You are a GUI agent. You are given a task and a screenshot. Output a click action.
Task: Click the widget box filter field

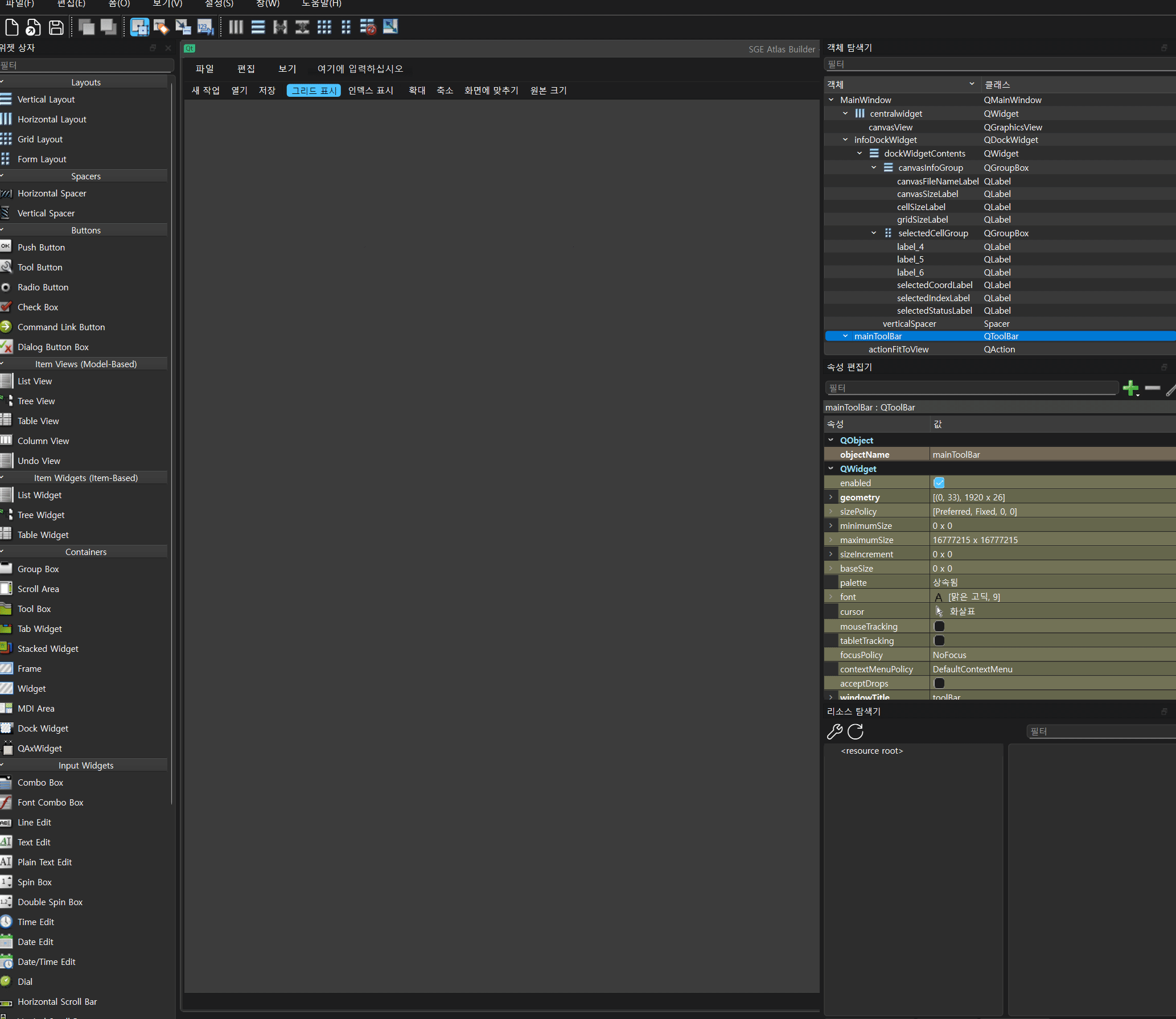[x=85, y=65]
